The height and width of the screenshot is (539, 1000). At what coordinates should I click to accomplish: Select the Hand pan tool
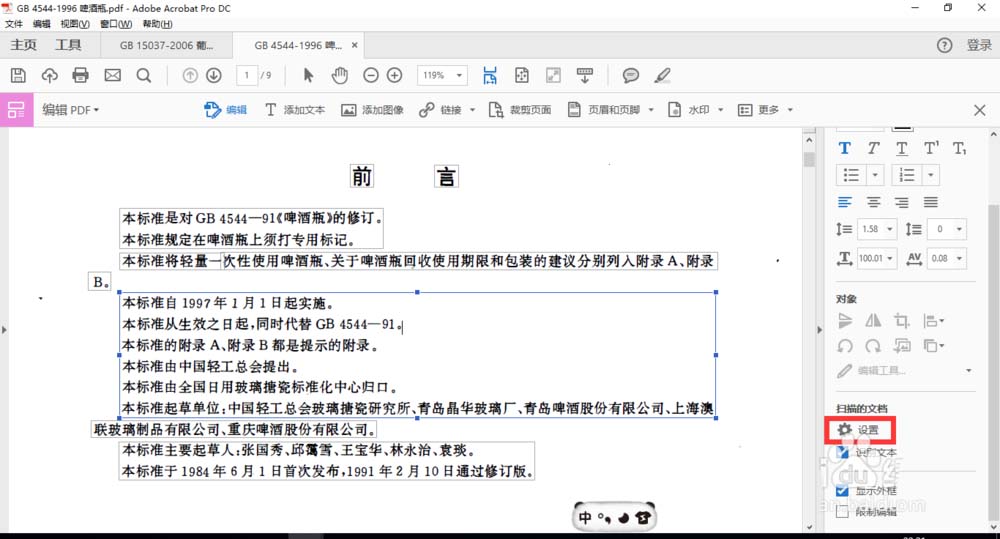point(340,75)
